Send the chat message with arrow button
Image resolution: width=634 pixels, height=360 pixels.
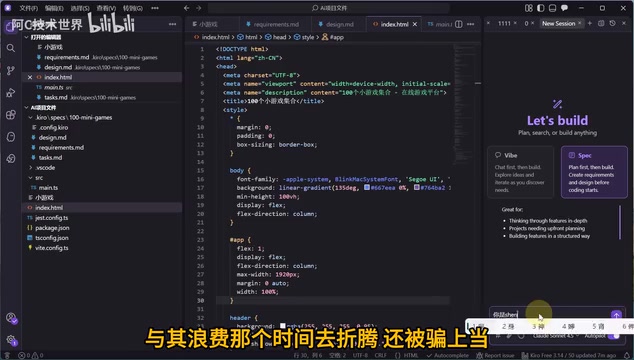pos(616,315)
